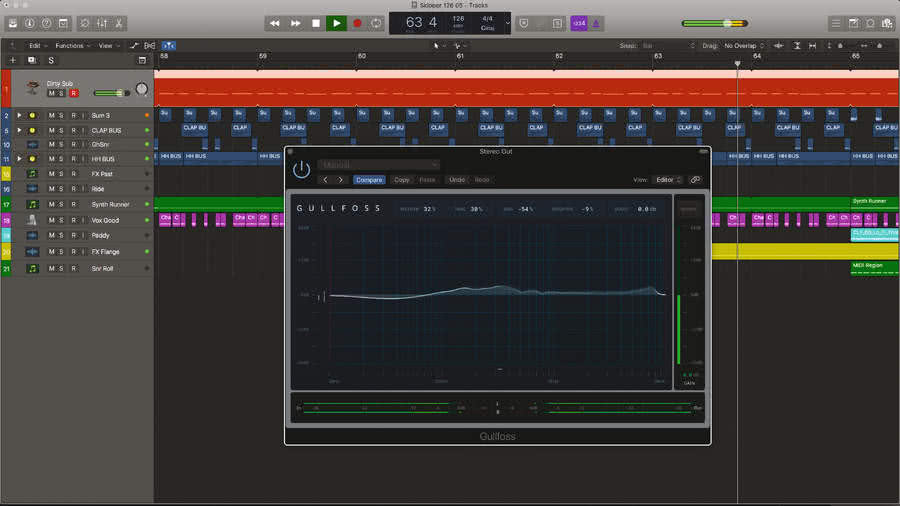This screenshot has height=506, width=900.
Task: Click the Copy button in plugin
Action: click(x=402, y=180)
